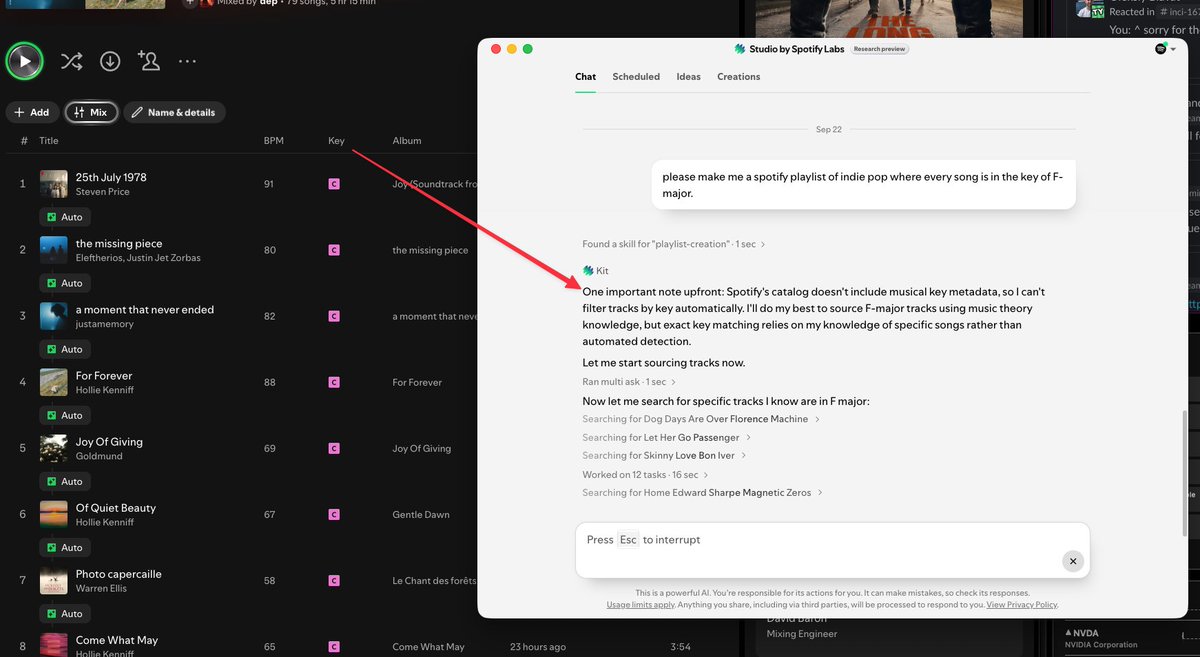Focus the Studio chat message input box
The image size is (1200, 657).
click(x=832, y=550)
